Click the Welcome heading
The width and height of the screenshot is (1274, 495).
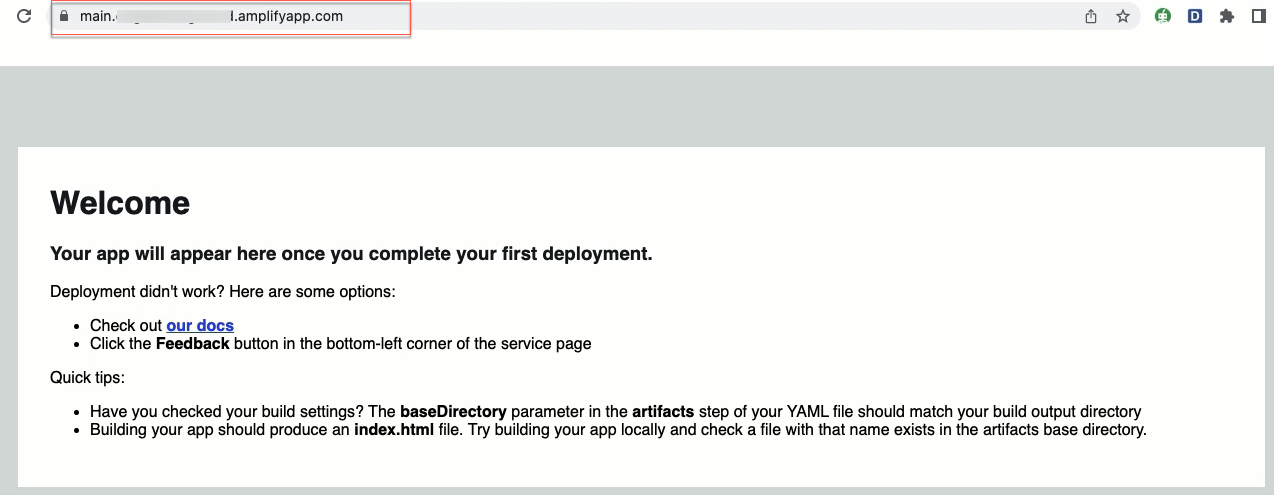120,203
